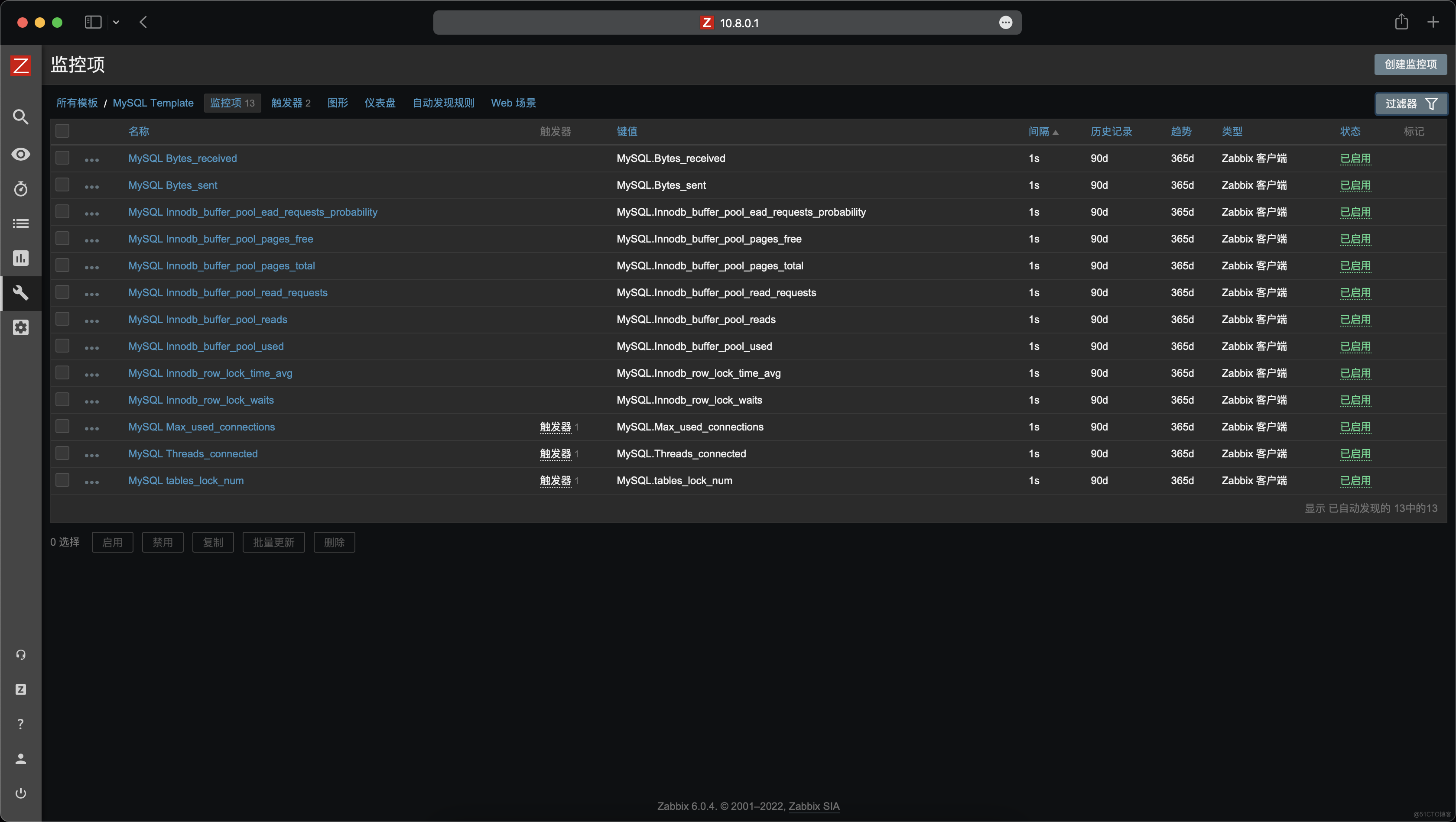
Task: Click the ellipsis icon in the address bar
Action: coord(1005,23)
